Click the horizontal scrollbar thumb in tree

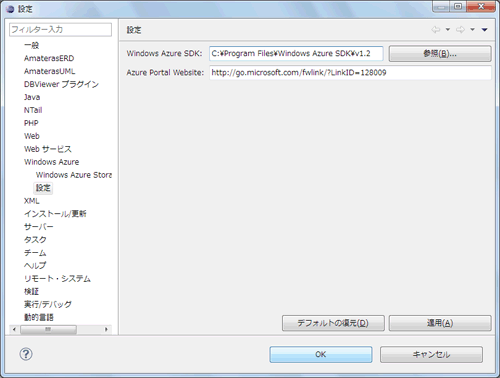48,329
